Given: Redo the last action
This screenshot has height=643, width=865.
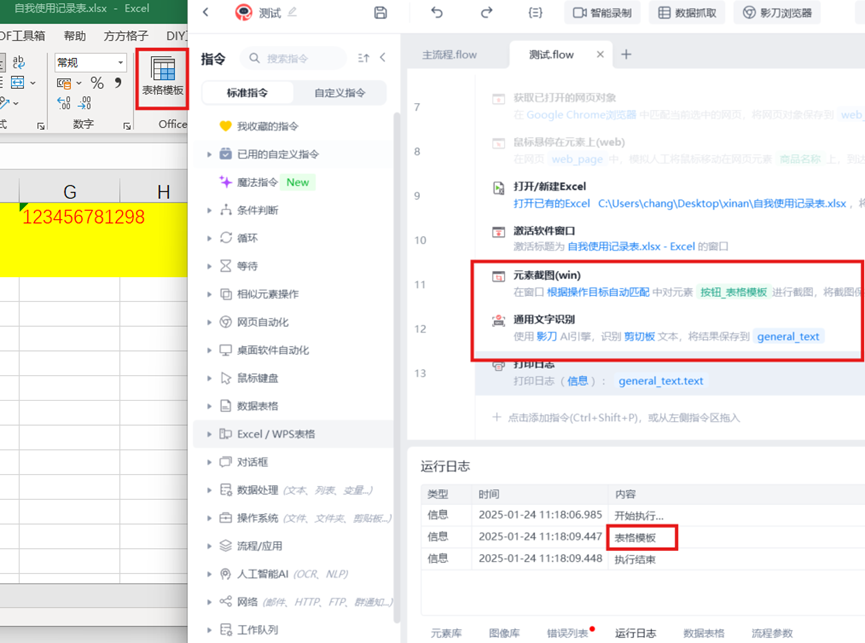Looking at the screenshot, I should (x=486, y=13).
